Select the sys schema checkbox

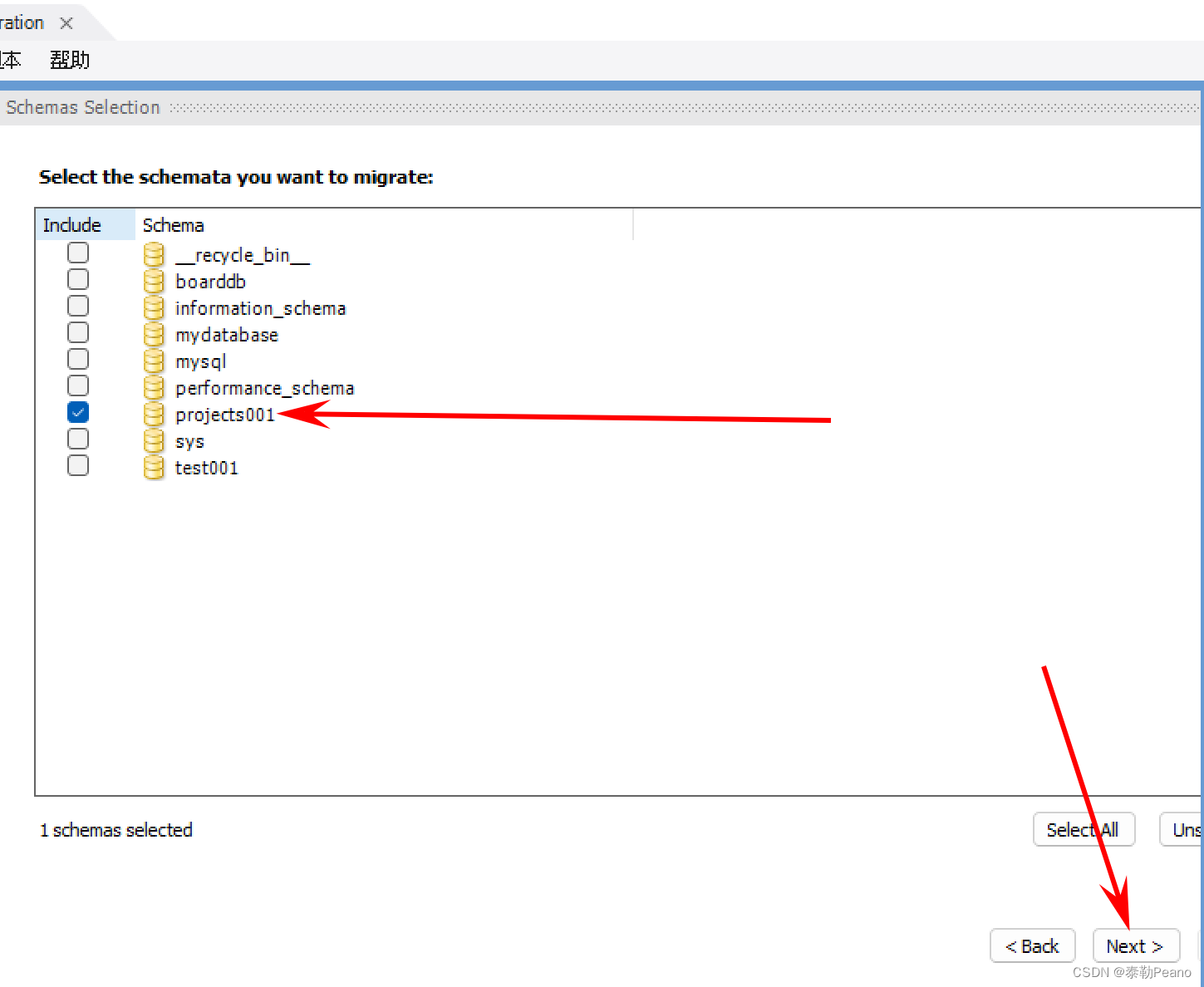(x=78, y=439)
